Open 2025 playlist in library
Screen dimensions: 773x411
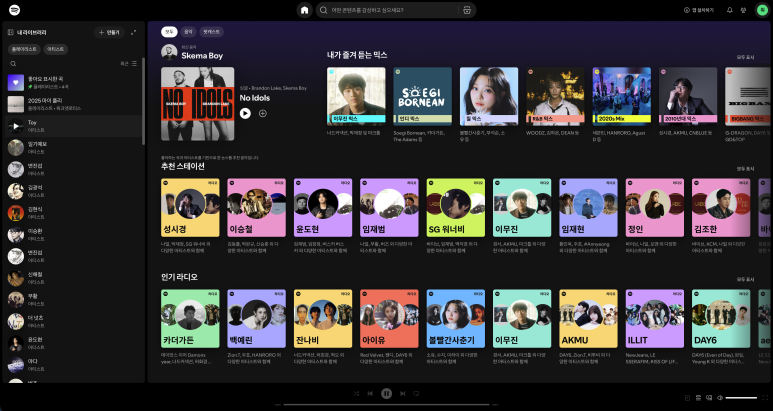(73, 104)
